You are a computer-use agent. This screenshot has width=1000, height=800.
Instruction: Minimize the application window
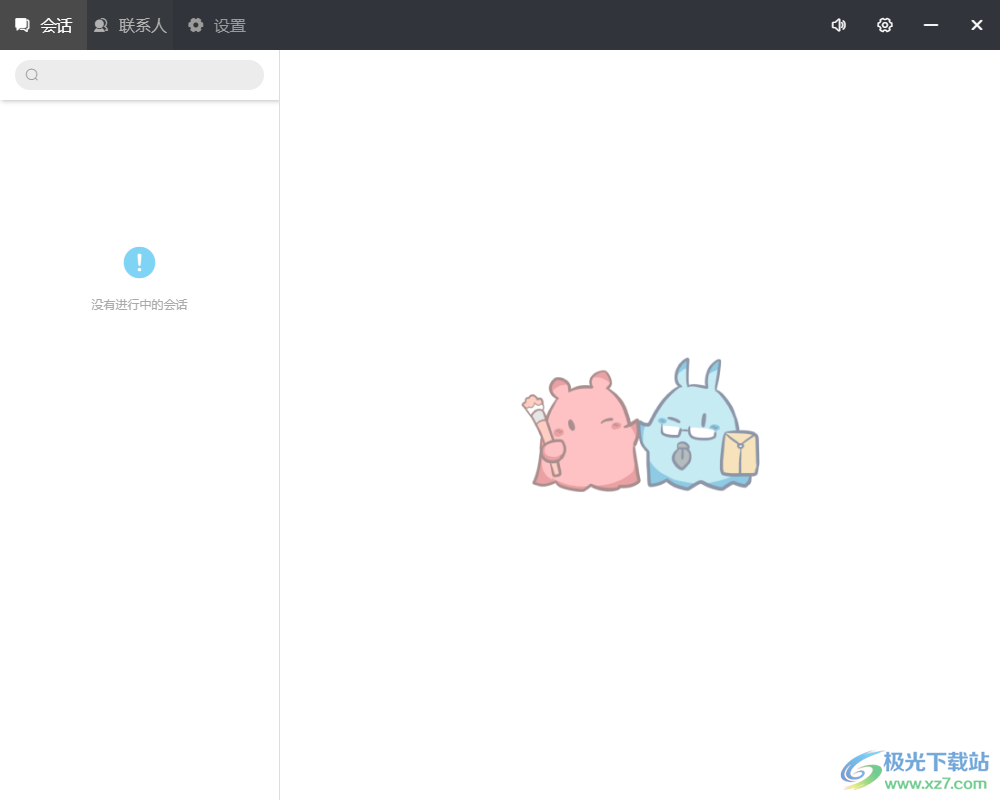tap(930, 25)
